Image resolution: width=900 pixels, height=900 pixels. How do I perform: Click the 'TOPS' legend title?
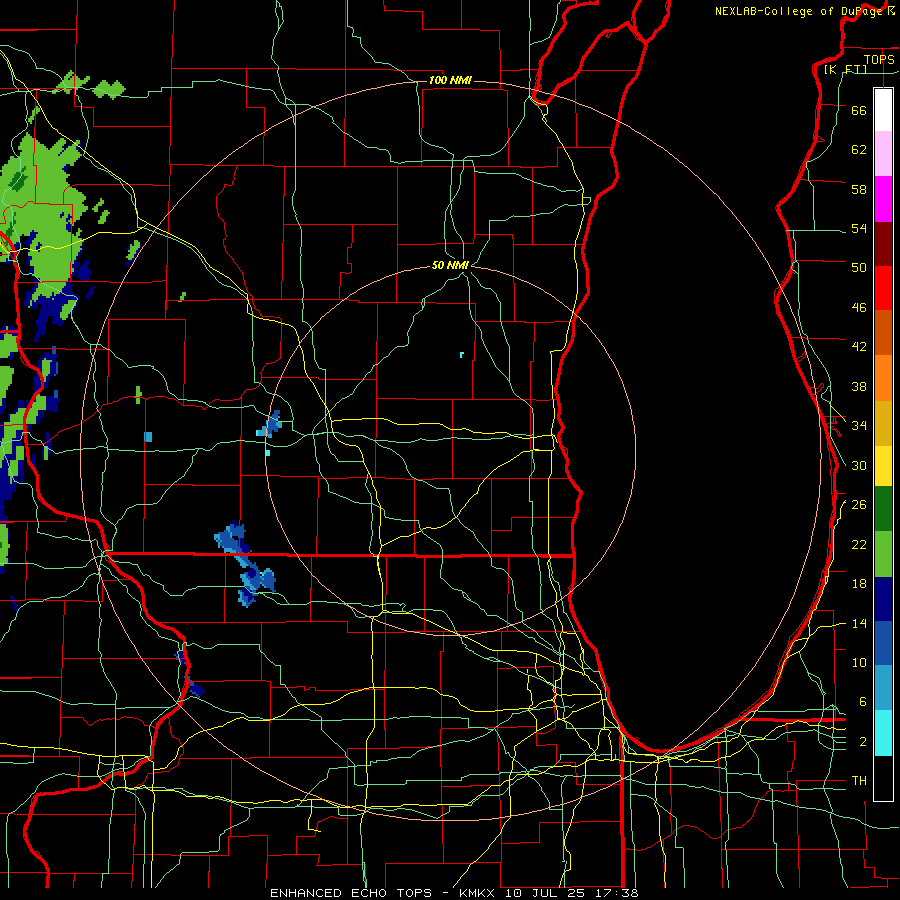pos(879,59)
